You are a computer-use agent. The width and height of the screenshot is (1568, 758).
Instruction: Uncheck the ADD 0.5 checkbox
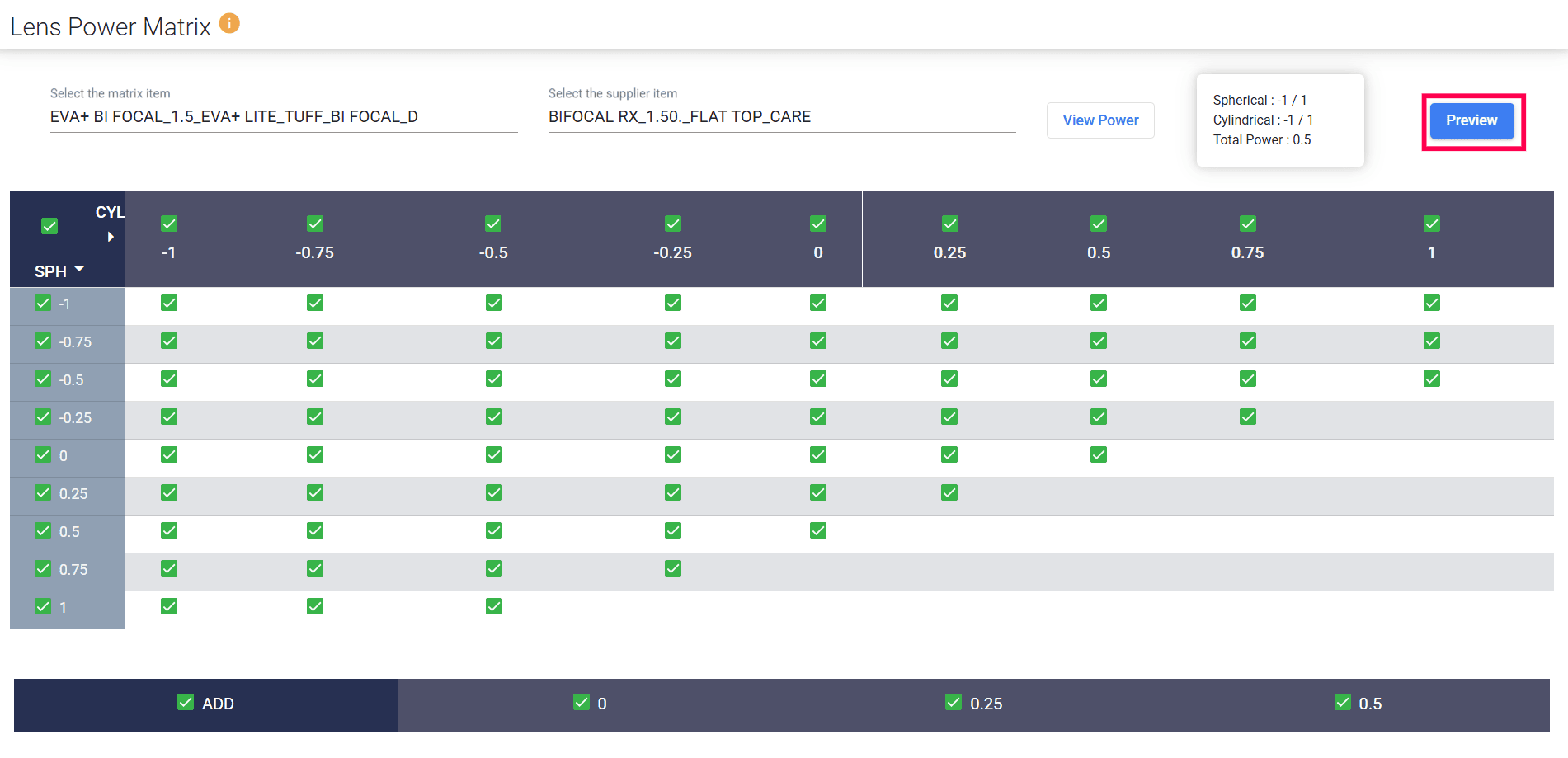(1343, 703)
